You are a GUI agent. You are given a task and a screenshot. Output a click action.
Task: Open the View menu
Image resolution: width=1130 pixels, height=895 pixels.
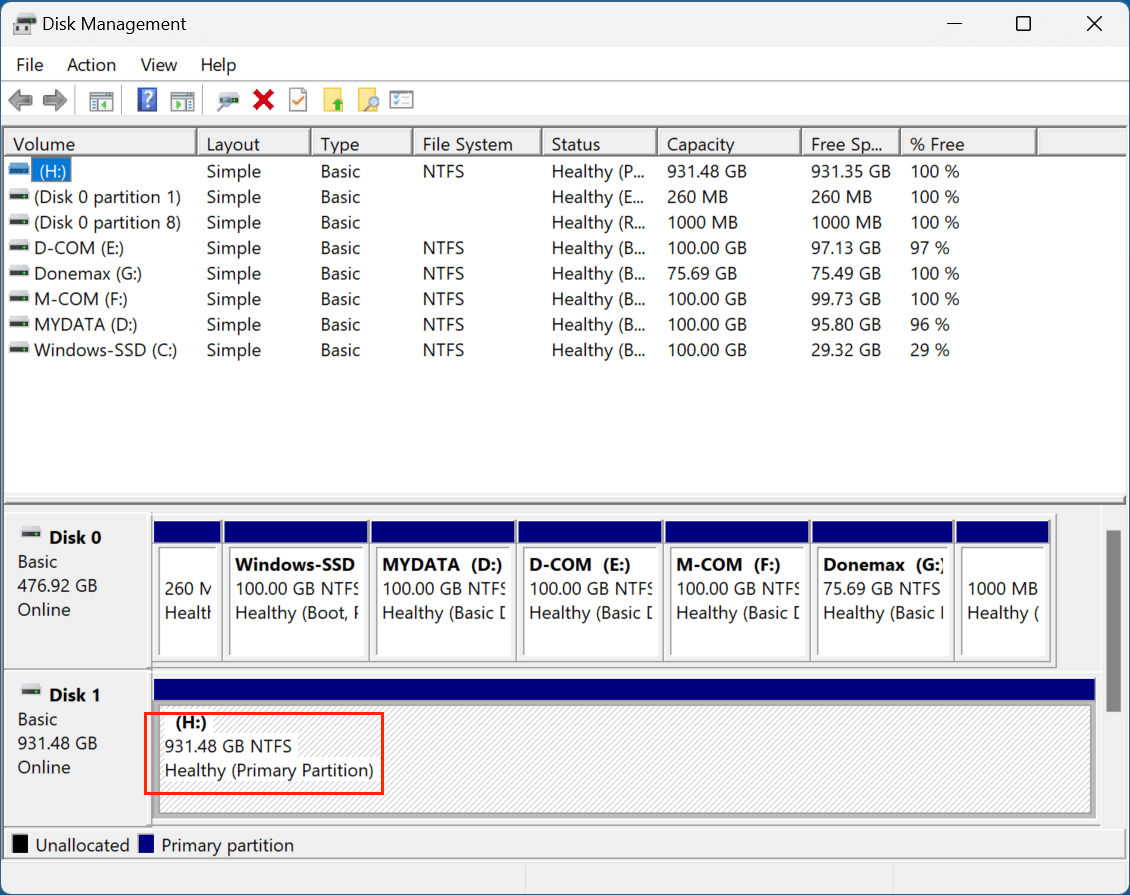coord(158,65)
